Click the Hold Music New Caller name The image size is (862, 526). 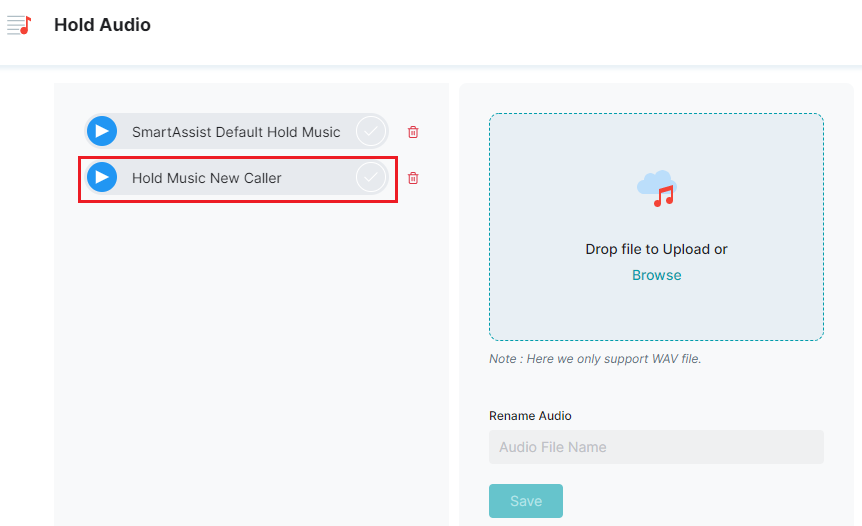pyautogui.click(x=207, y=178)
